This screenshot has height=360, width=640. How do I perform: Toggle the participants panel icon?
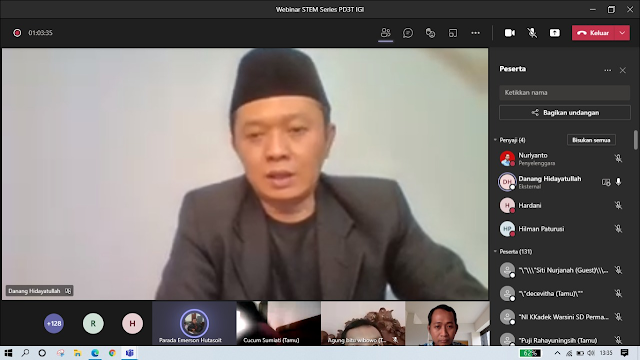(x=385, y=33)
